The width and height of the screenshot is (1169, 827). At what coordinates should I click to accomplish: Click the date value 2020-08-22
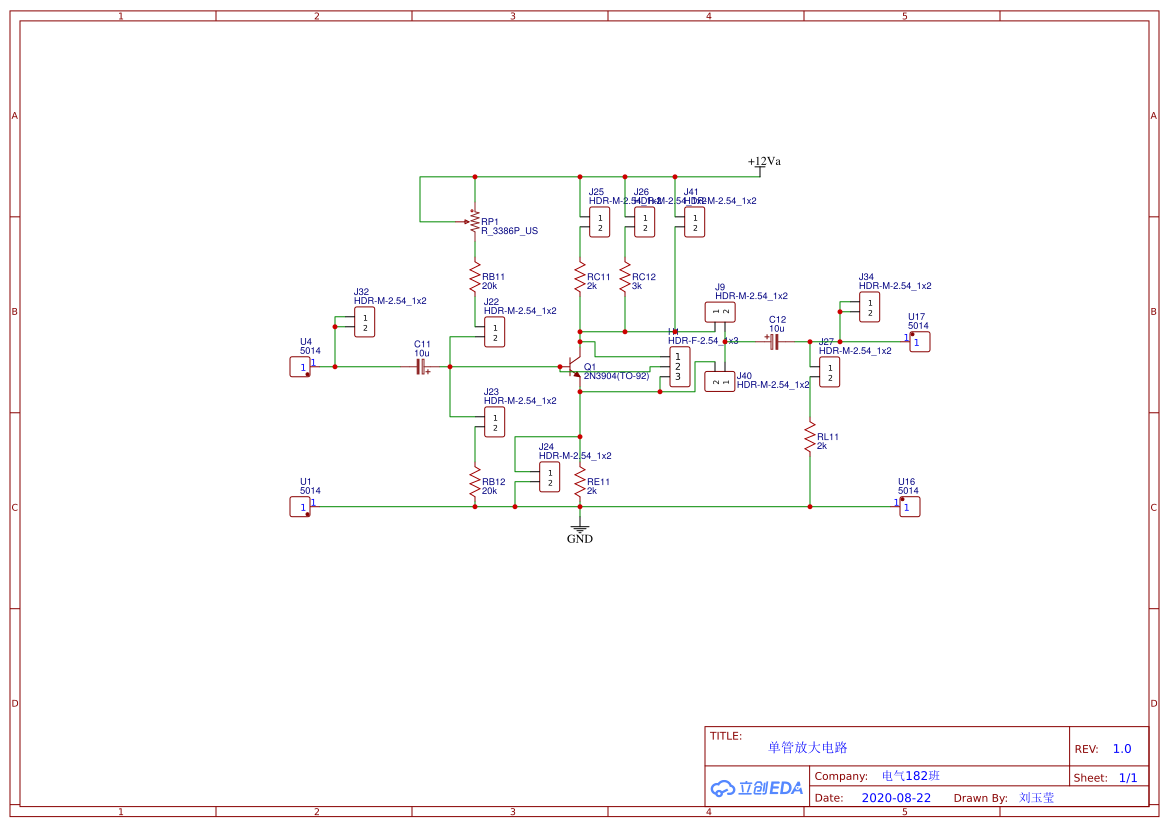896,798
